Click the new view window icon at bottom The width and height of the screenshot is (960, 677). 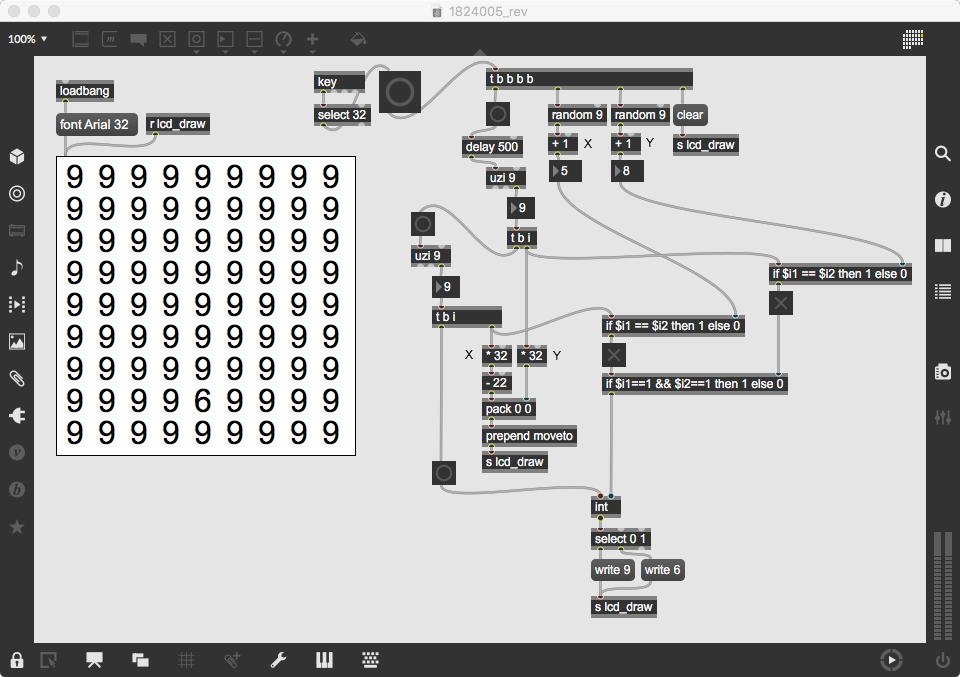point(140,660)
